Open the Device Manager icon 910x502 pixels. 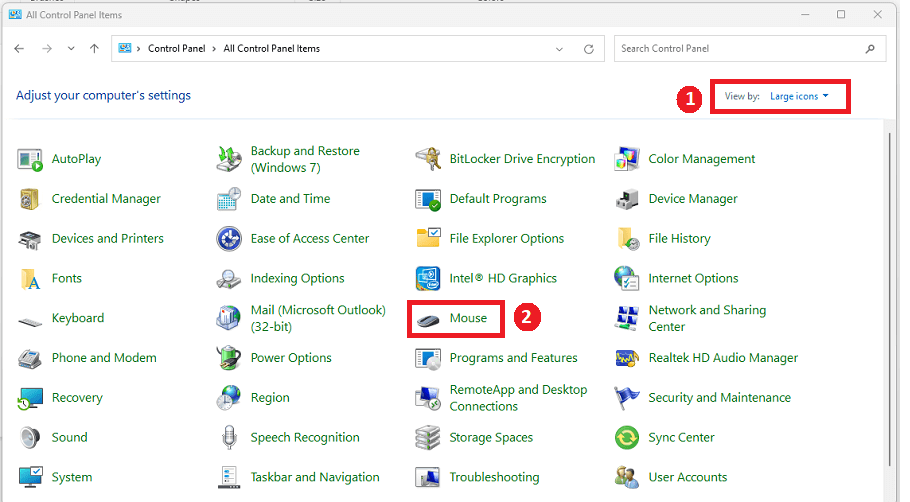coord(627,200)
